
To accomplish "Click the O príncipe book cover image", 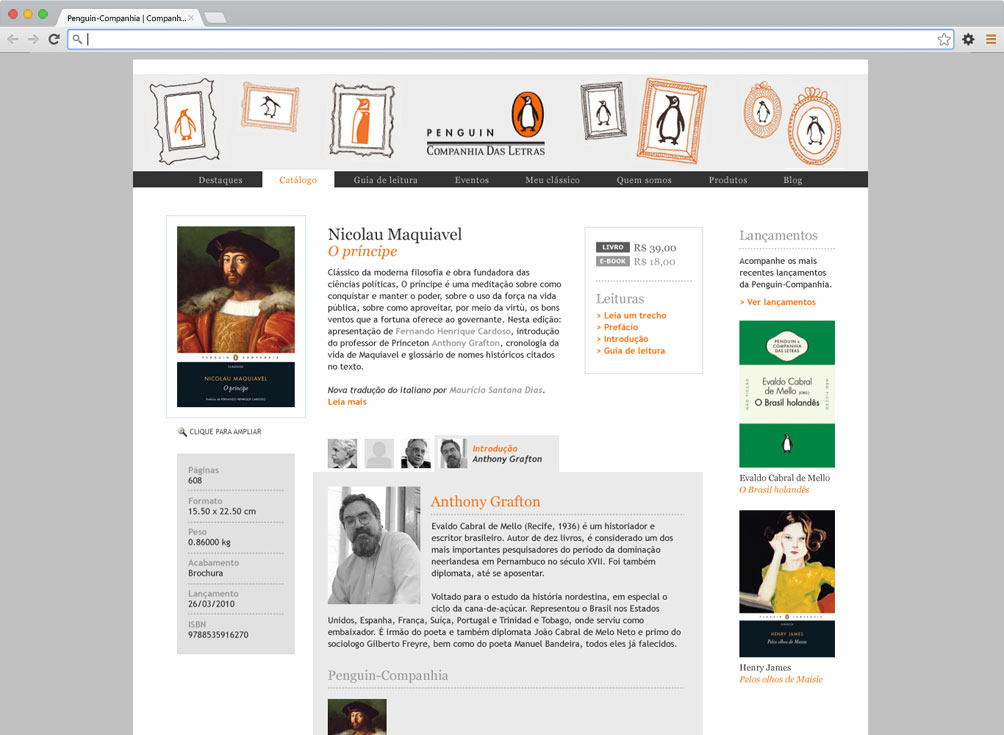I will pos(235,316).
